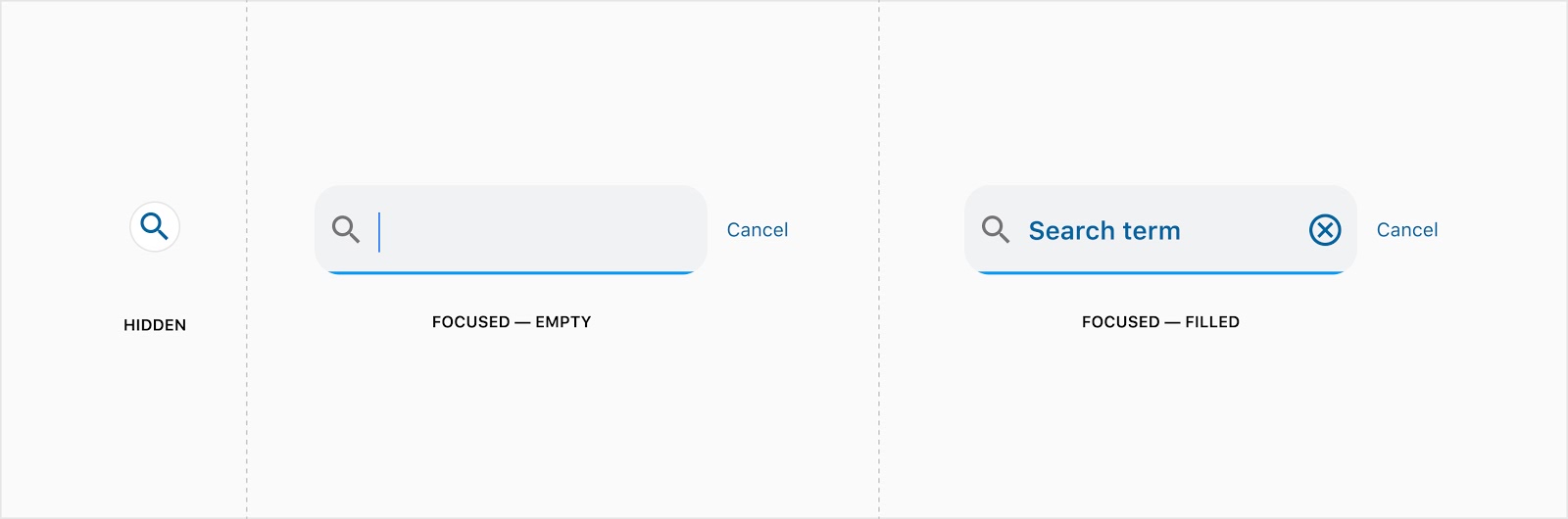Focus the empty search input field
The width and height of the screenshot is (1568, 519).
coord(511,229)
